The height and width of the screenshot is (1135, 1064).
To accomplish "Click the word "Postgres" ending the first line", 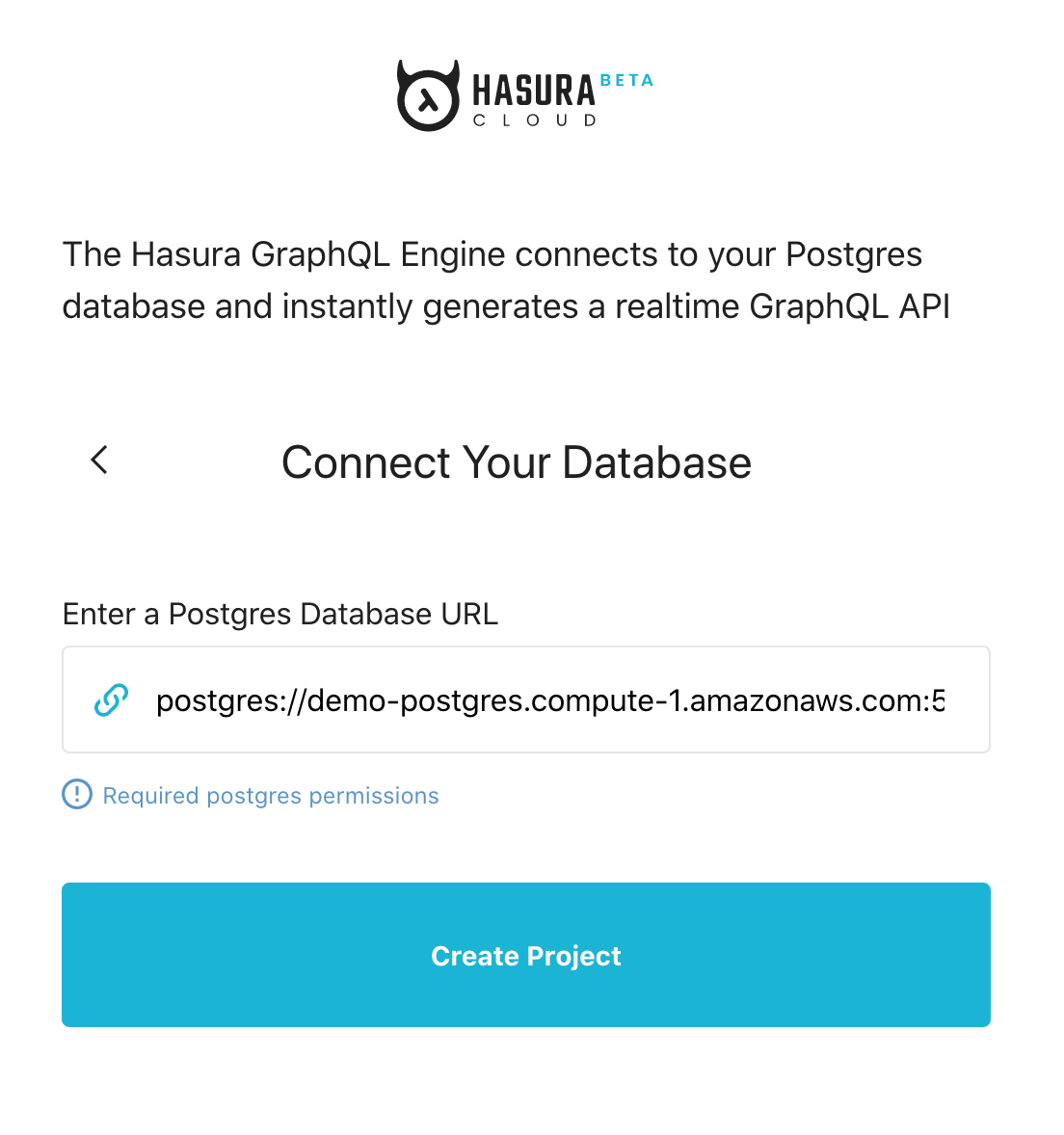I will pos(854,254).
